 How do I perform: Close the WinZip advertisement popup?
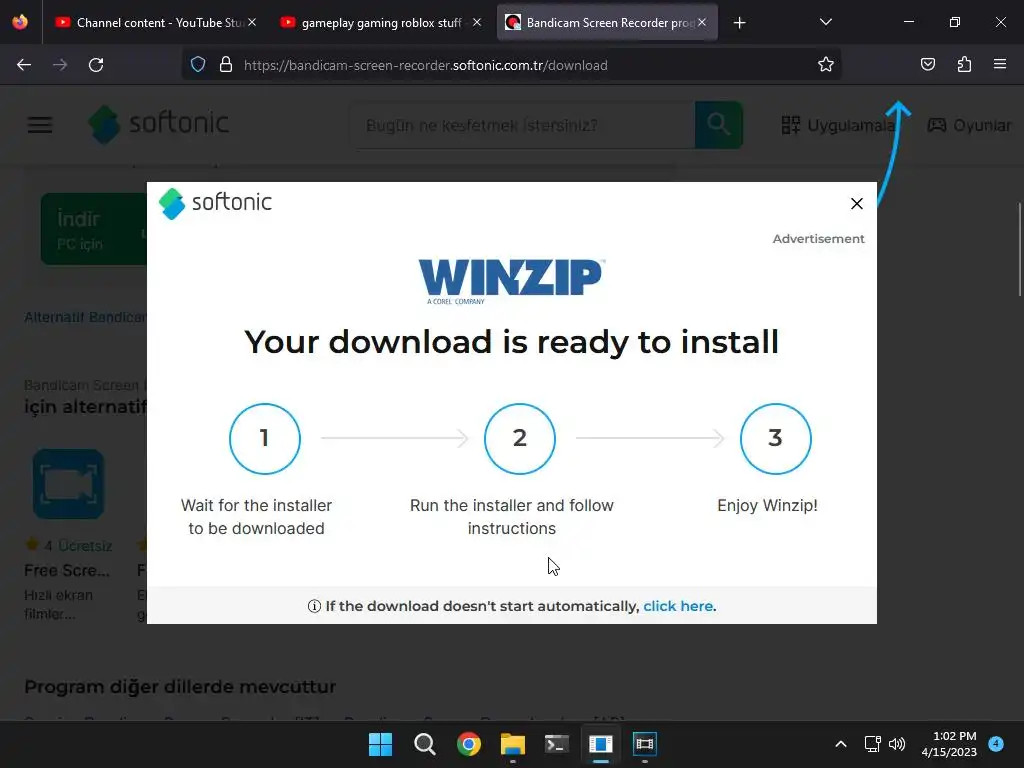tap(857, 204)
